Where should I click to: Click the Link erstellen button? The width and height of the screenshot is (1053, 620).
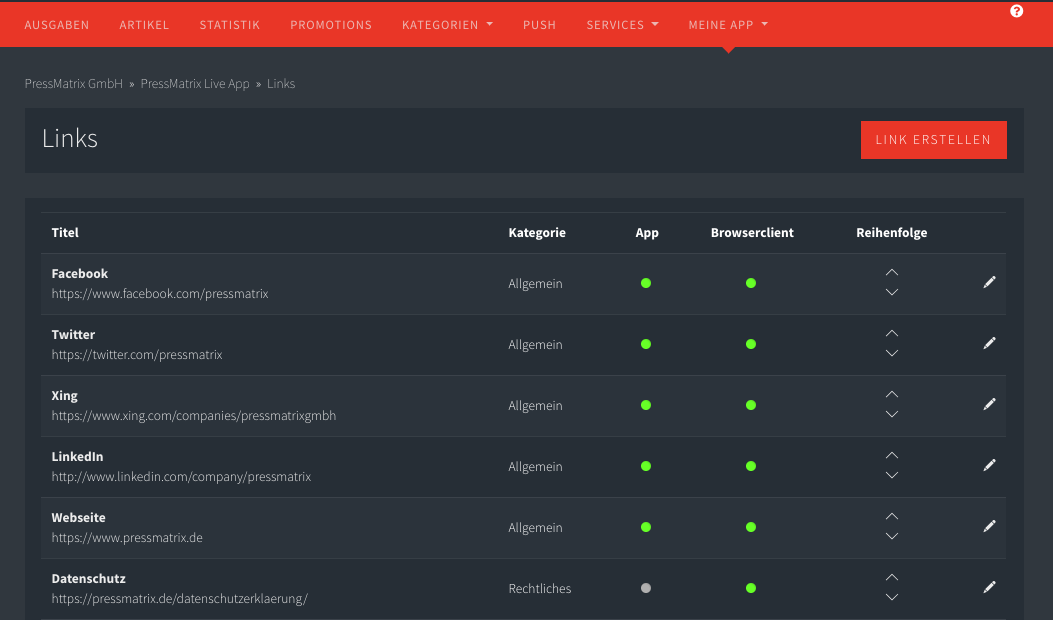click(933, 140)
